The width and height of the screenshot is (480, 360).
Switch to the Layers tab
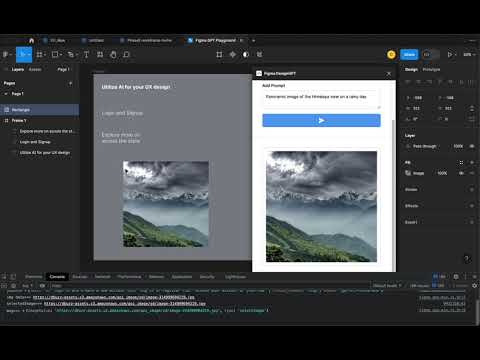click(x=18, y=69)
